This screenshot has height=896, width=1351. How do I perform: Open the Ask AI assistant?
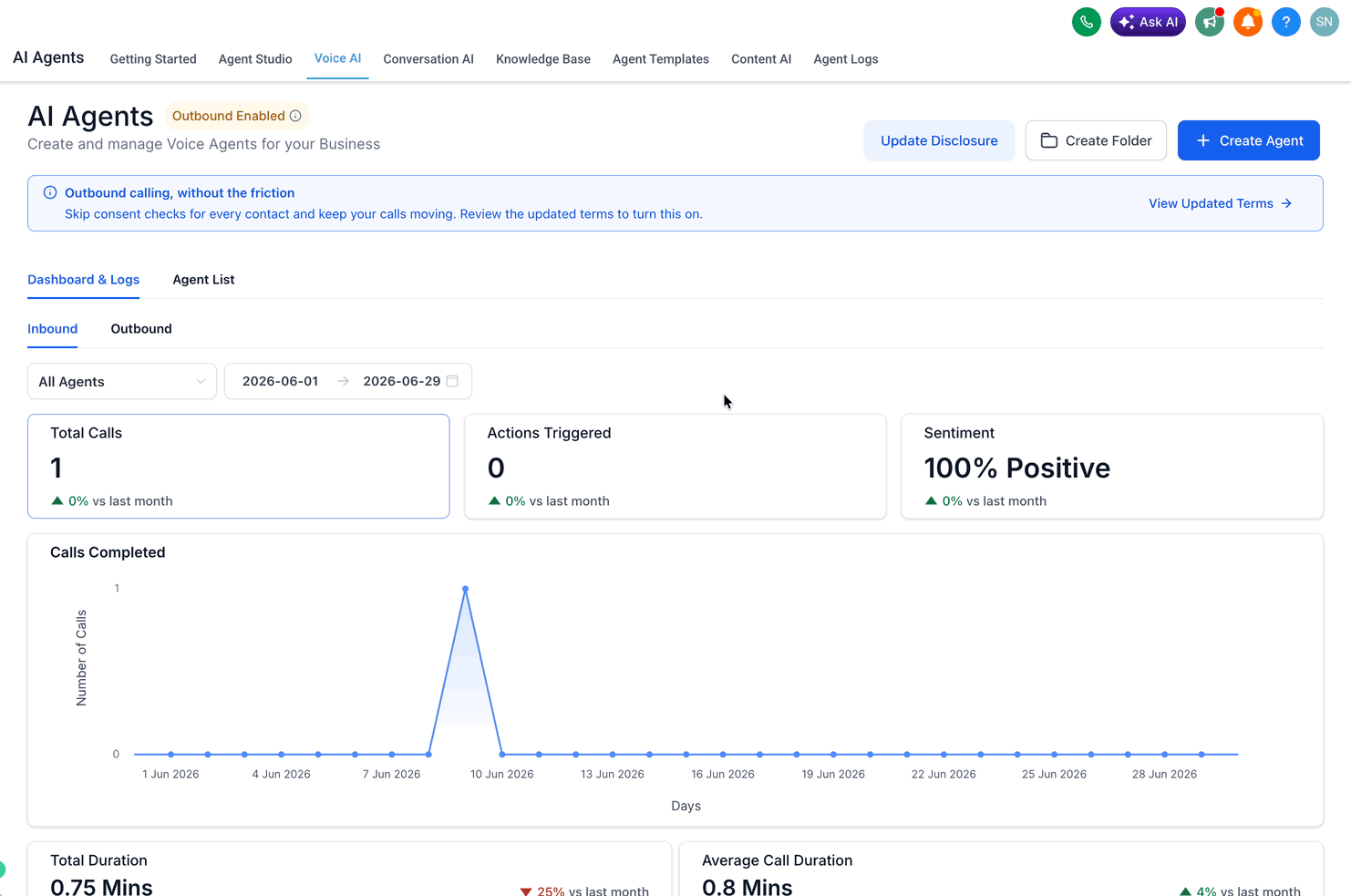tap(1148, 22)
